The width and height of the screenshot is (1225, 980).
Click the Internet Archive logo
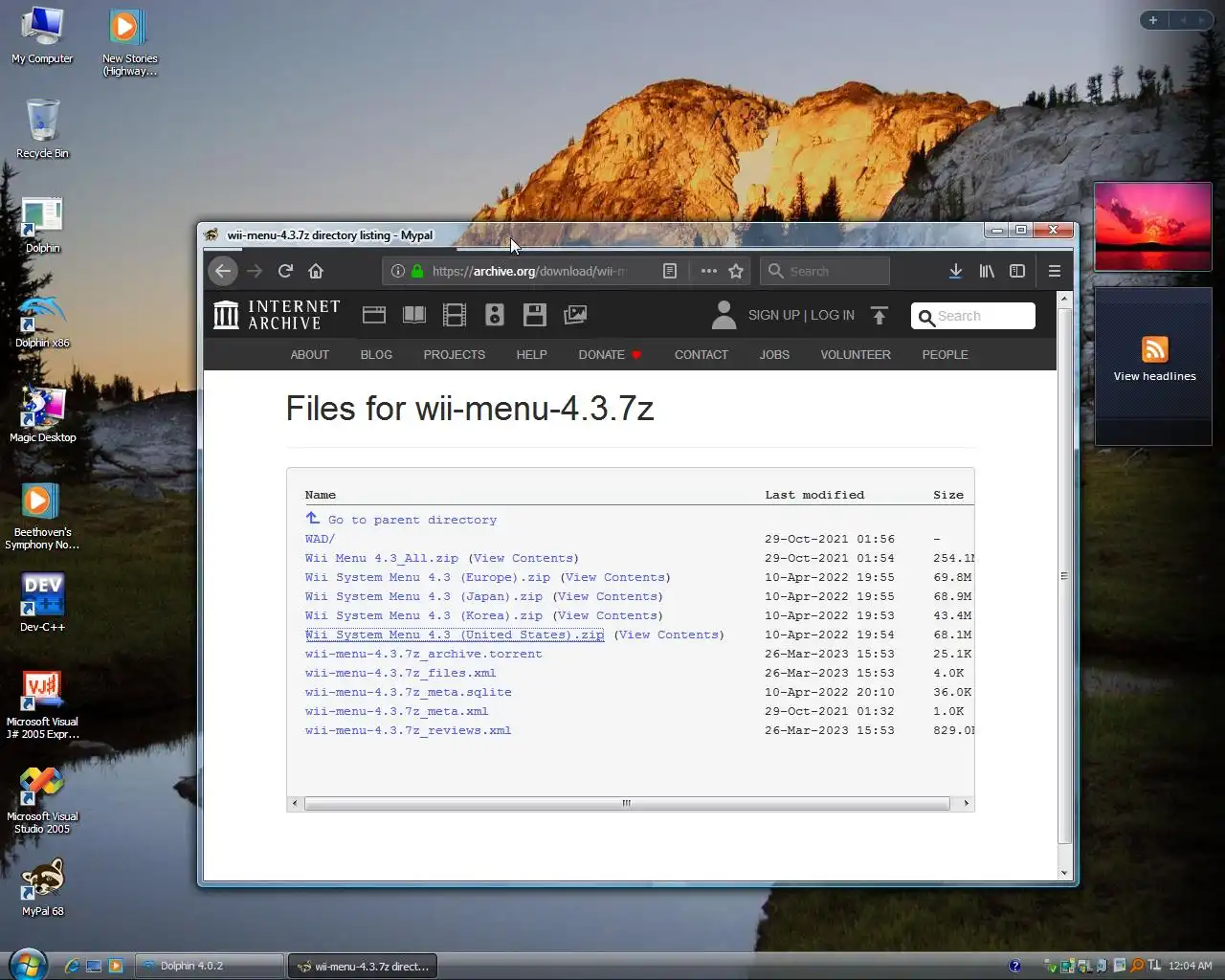click(277, 315)
